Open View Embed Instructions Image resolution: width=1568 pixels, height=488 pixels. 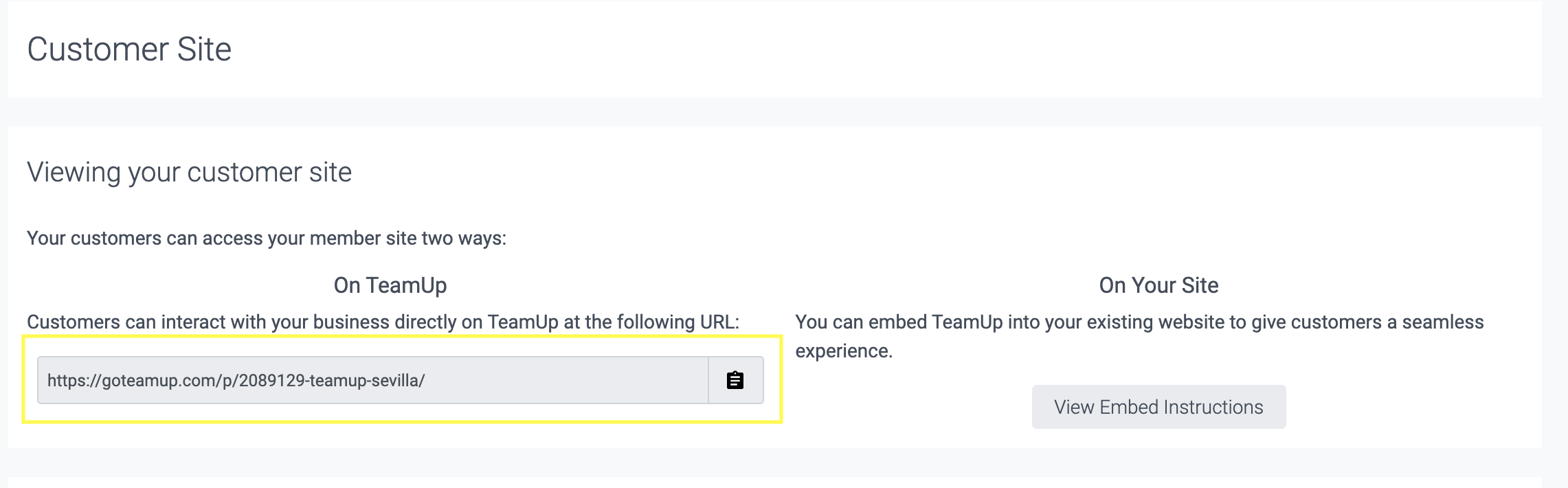pyautogui.click(x=1158, y=407)
